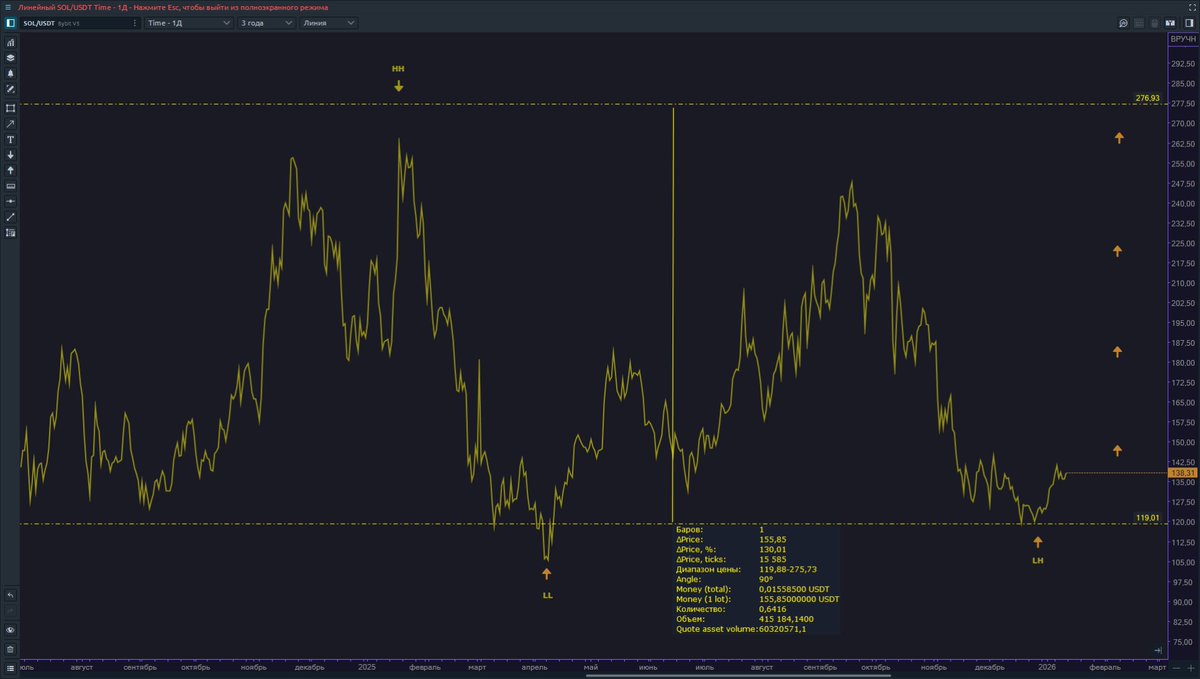
Task: Click the 119,01 horizontal level label
Action: [x=1147, y=518]
